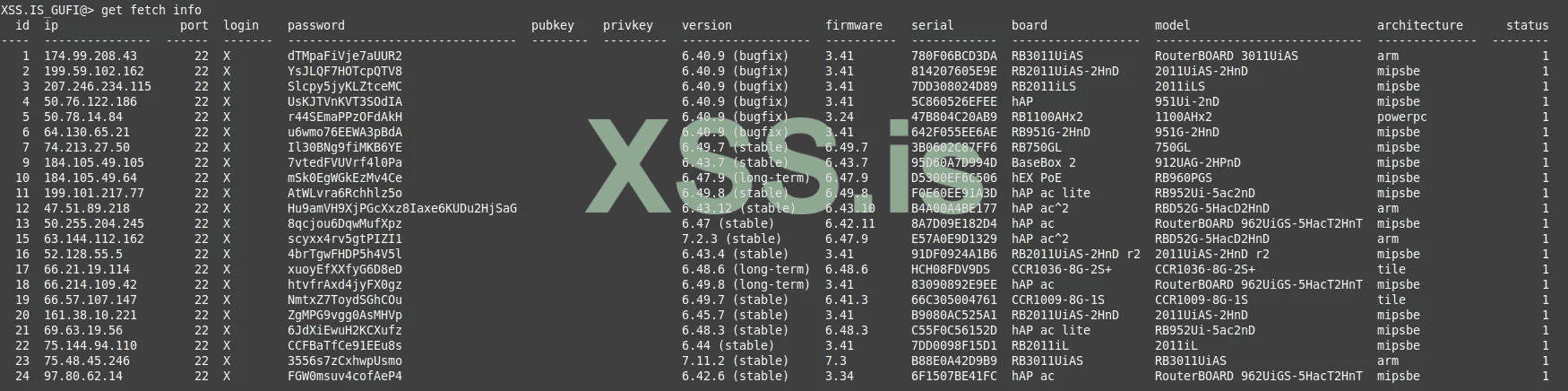Click the 'password' column header

click(x=315, y=25)
